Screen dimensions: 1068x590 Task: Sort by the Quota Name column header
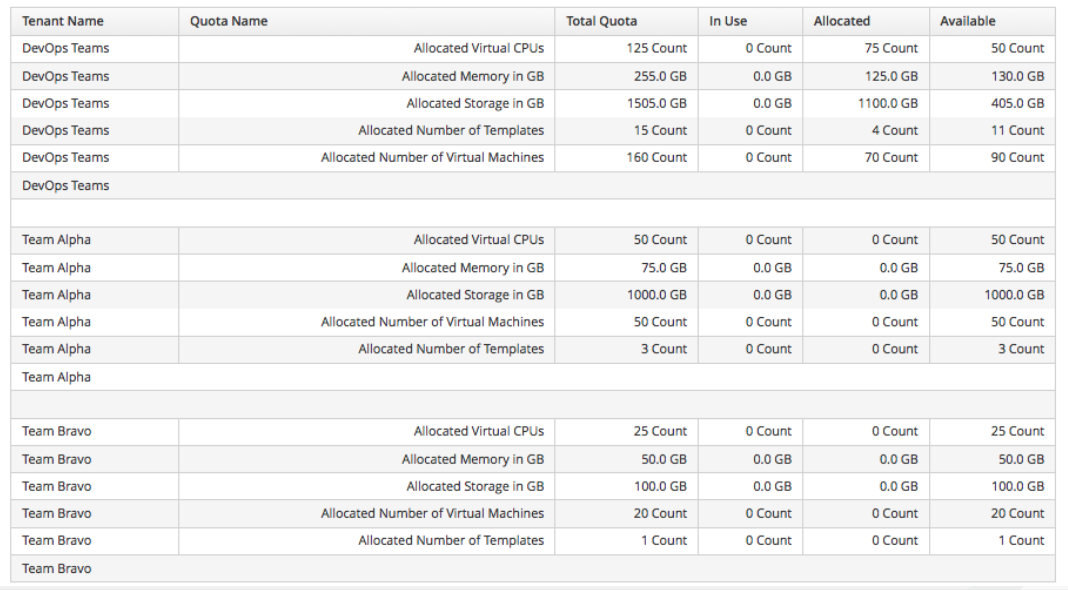(x=229, y=21)
